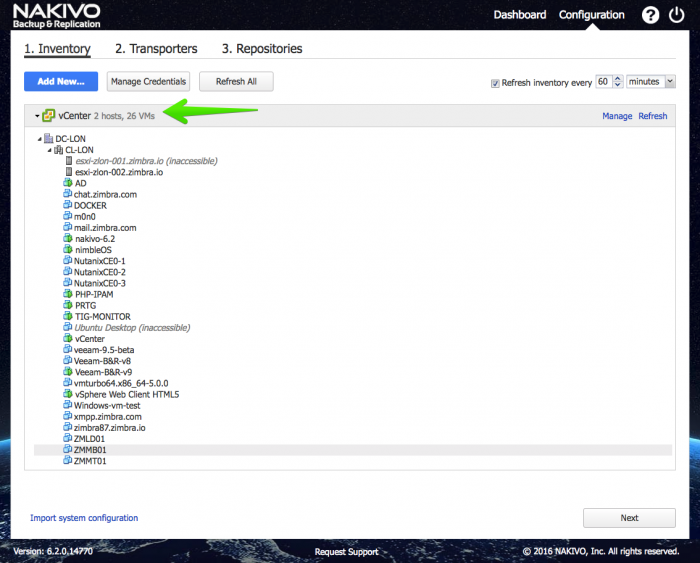
Task: Click the mail.zimbra.com VM icon
Action: (x=67, y=227)
